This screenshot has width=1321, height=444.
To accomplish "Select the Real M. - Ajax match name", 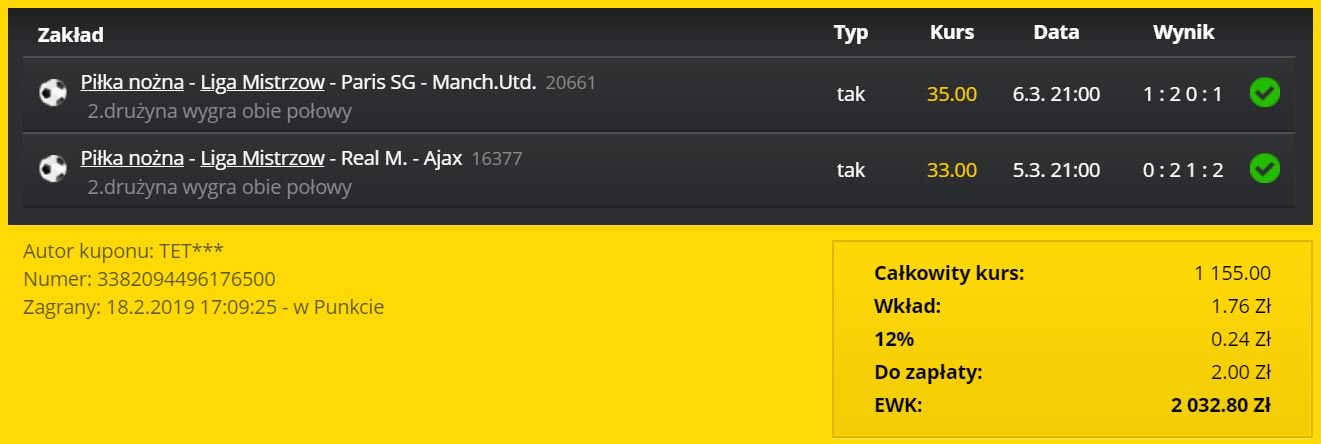I will 402,158.
